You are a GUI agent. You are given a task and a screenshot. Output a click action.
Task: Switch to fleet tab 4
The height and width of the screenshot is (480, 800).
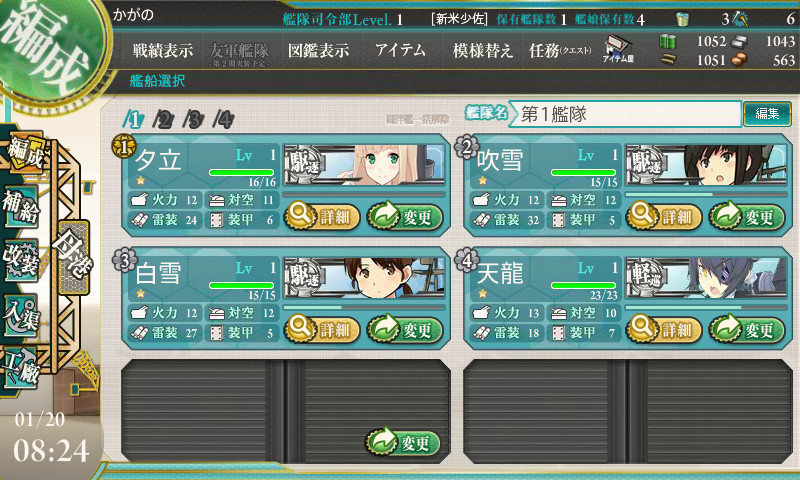coord(223,119)
